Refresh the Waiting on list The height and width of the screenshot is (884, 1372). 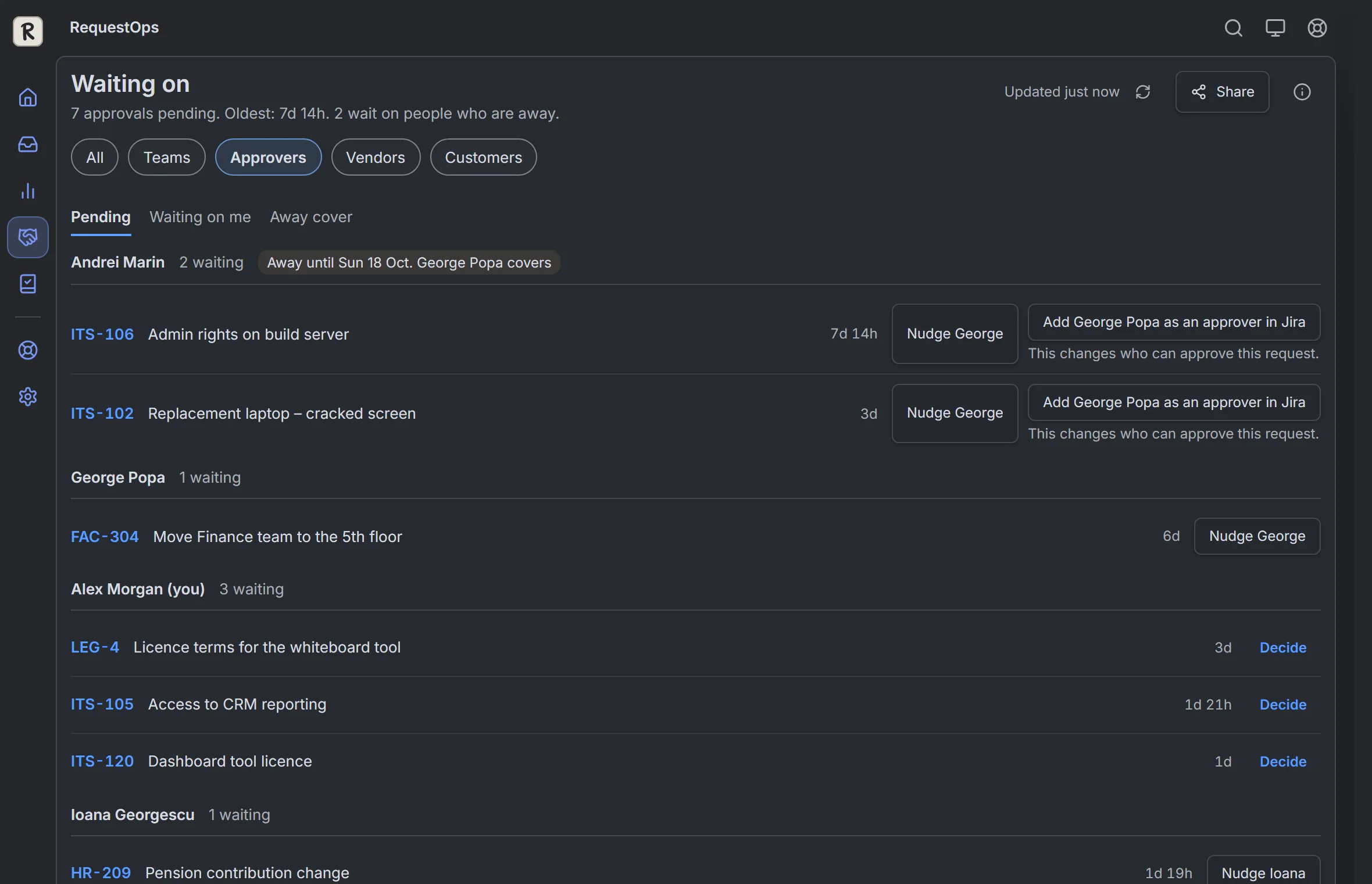pyautogui.click(x=1143, y=92)
